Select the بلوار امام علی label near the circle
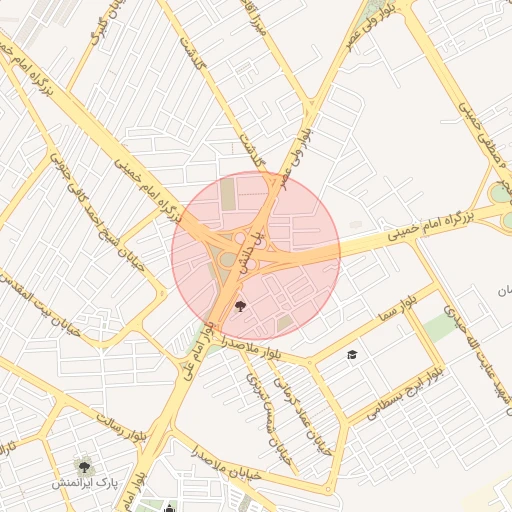Viewport: 512px width, 512px height. tap(199, 350)
